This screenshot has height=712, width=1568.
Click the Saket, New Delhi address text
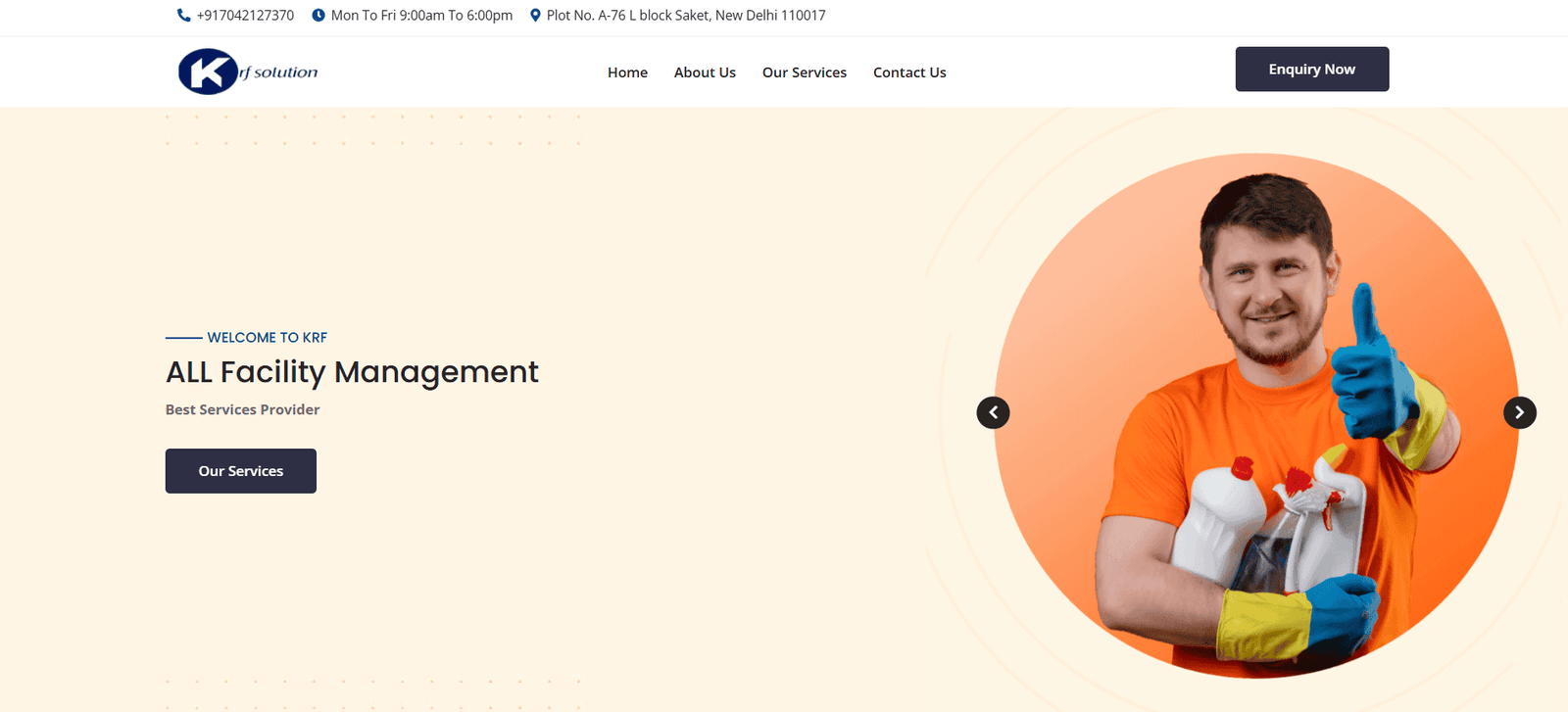[x=686, y=16]
